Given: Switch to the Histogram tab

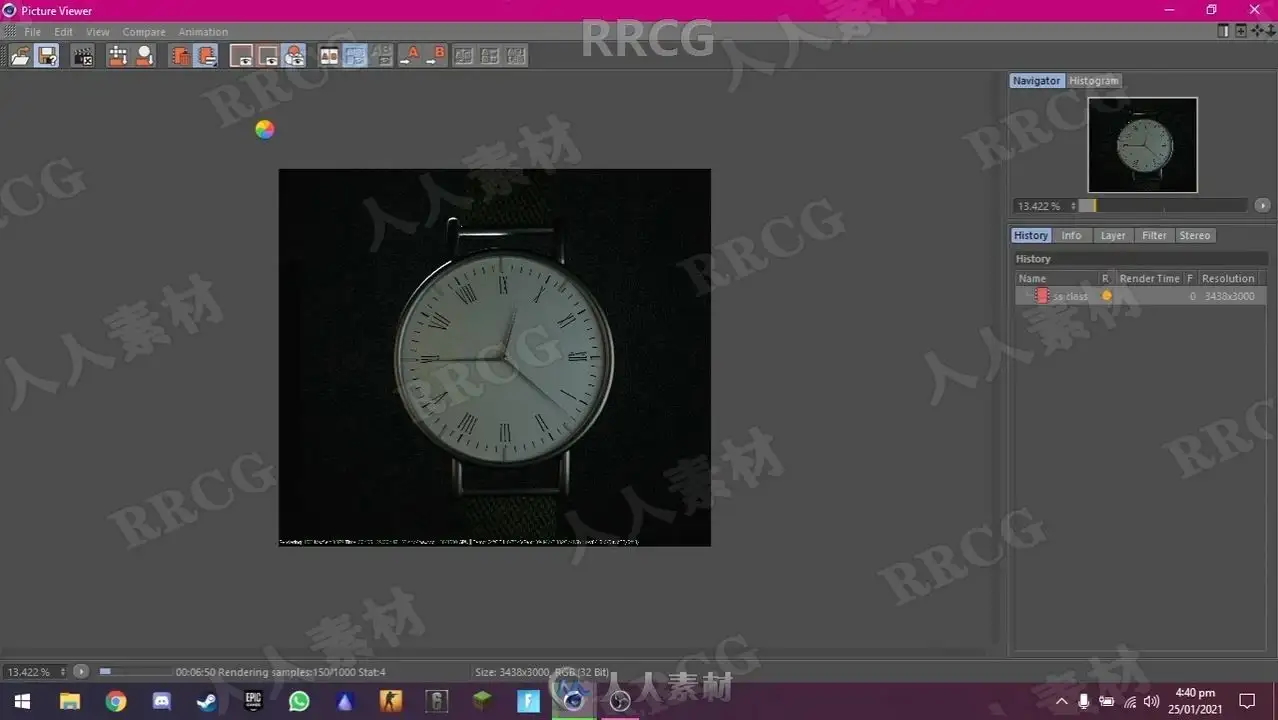Looking at the screenshot, I should click(x=1094, y=81).
